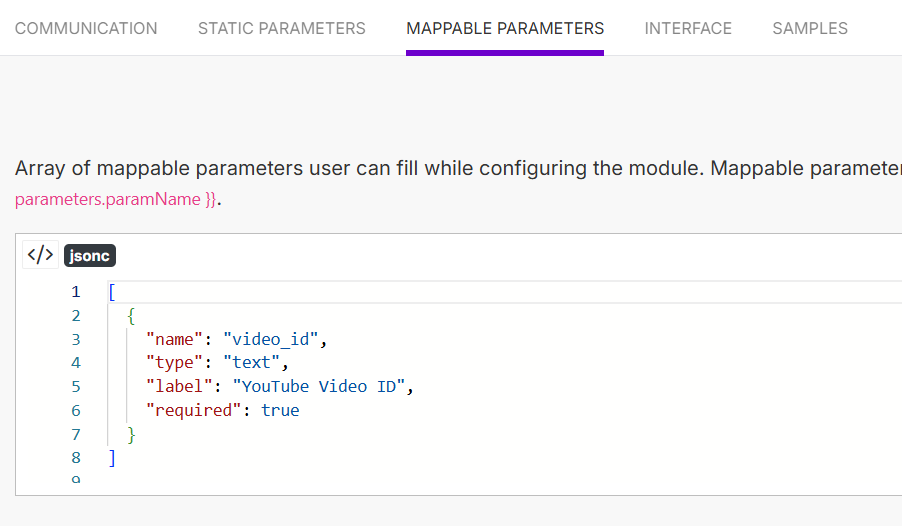Screen dimensions: 902x526
Task: Click the parameters.paramName pink code text
Action: pos(115,199)
